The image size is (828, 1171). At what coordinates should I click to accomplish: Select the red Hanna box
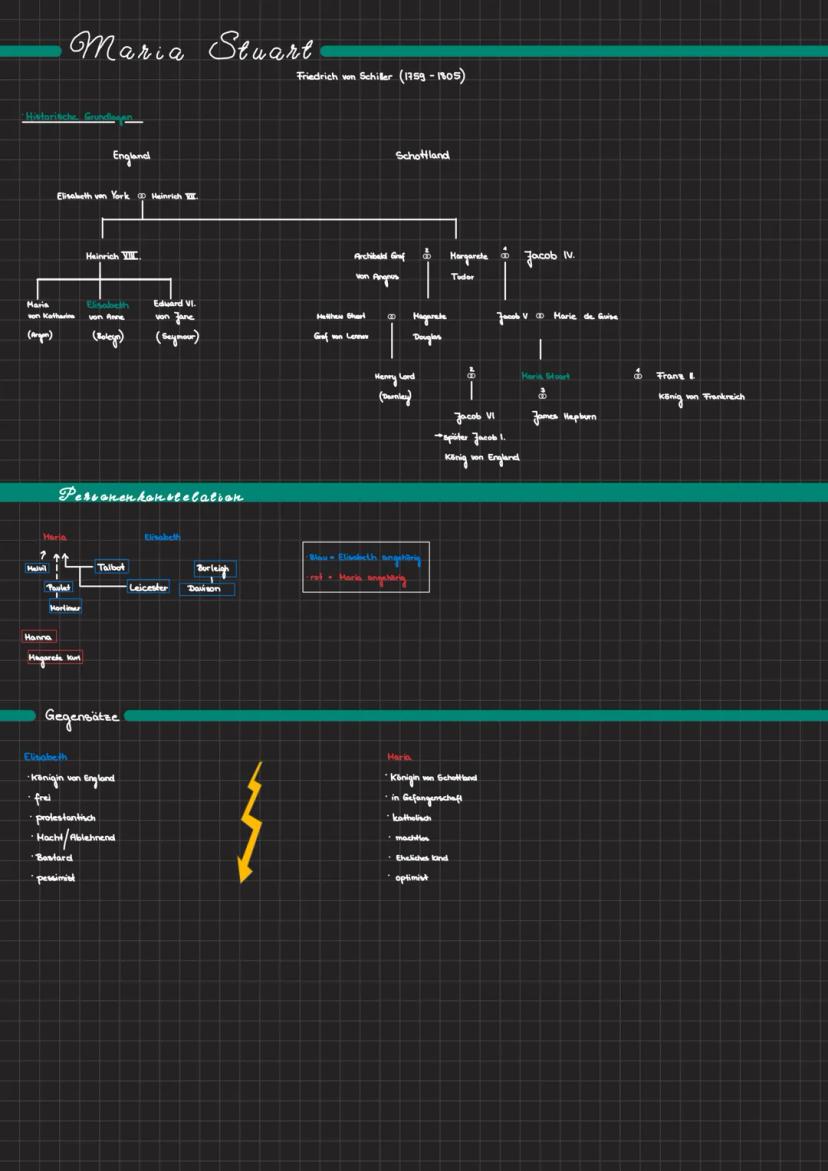[x=39, y=637]
